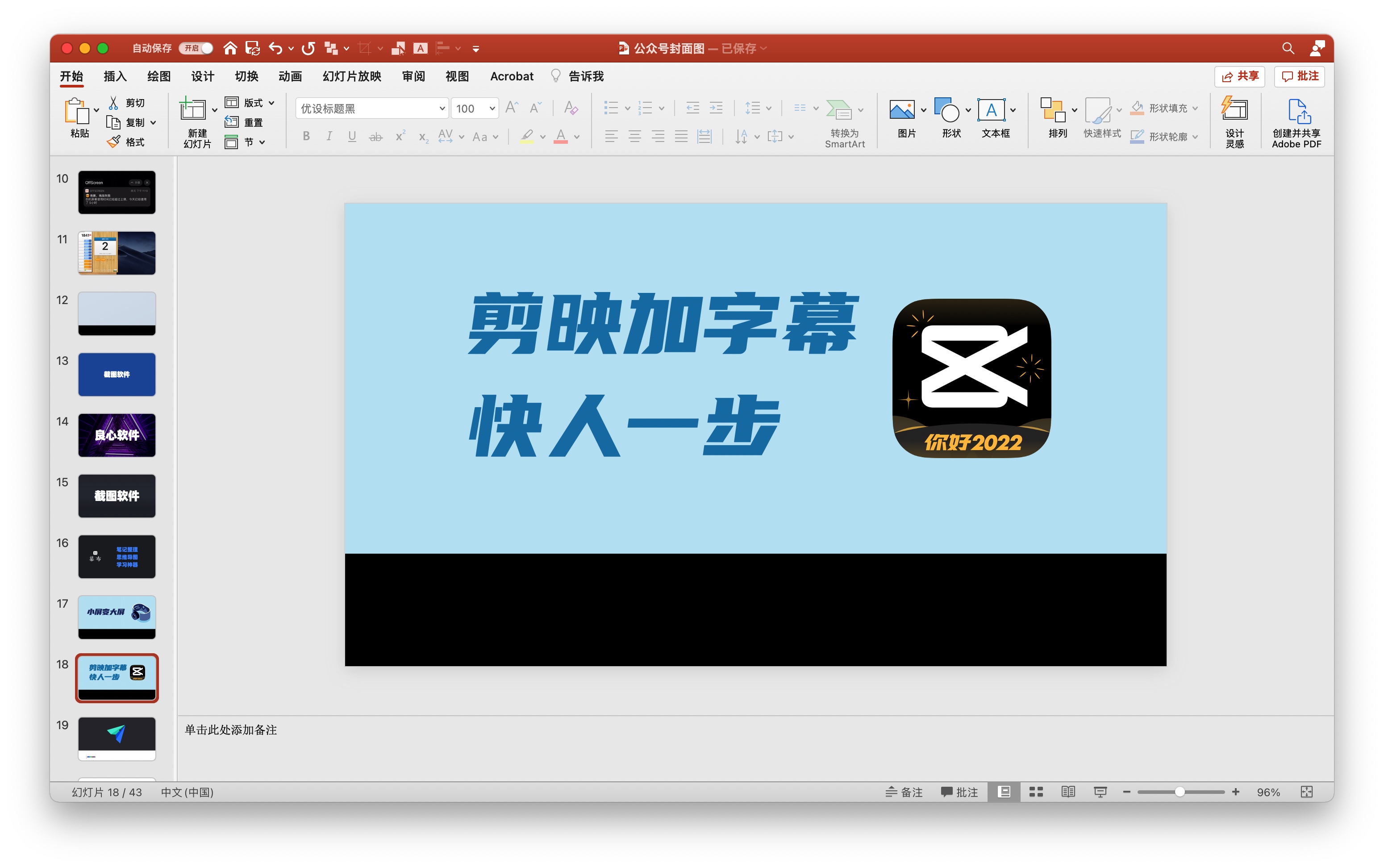Image resolution: width=1384 pixels, height=868 pixels.
Task: Increase the list indent level
Action: click(716, 108)
